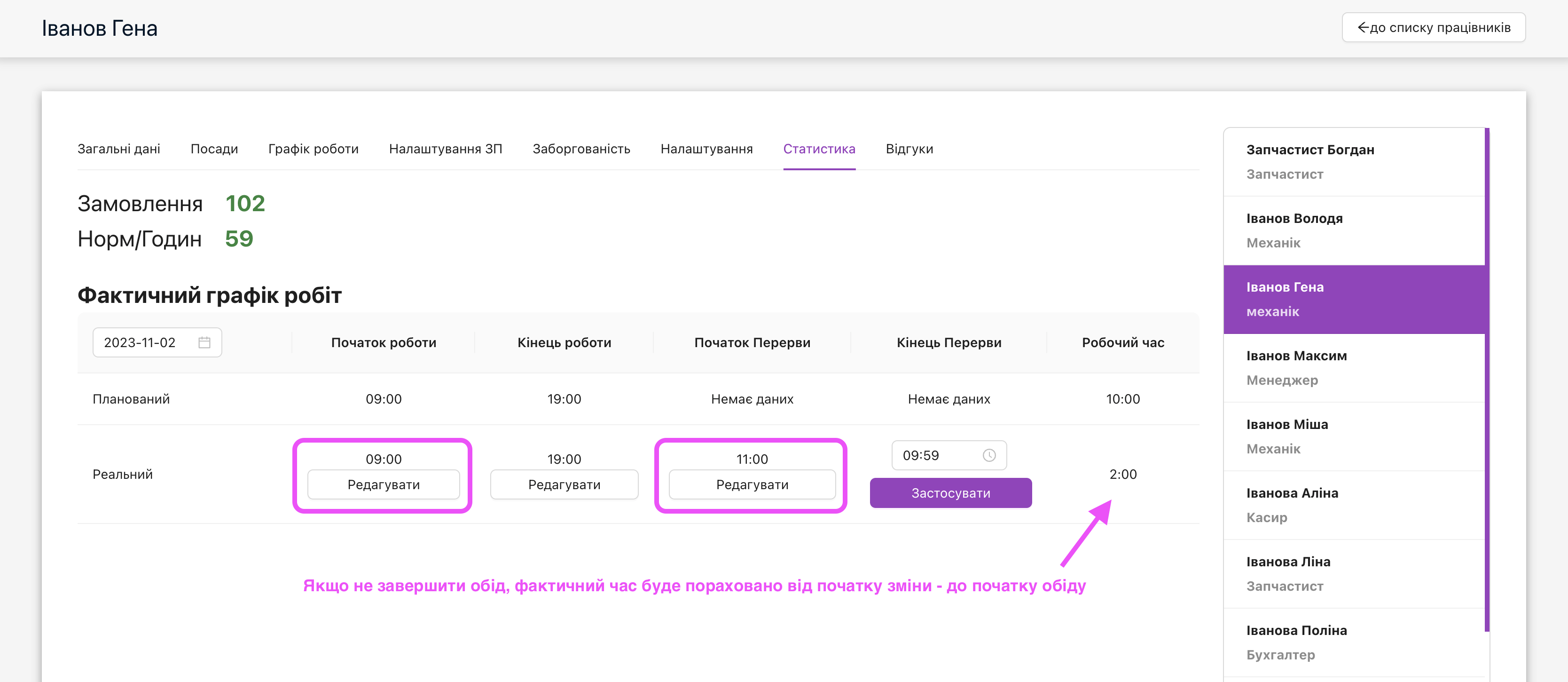Click the clock icon in break end field
Image resolution: width=1568 pixels, height=682 pixels.
(x=989, y=455)
